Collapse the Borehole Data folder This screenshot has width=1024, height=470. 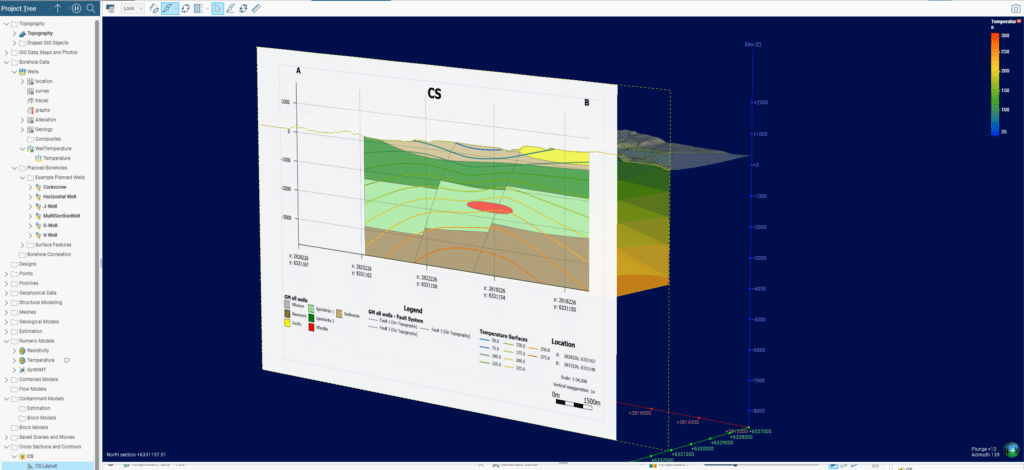(7, 62)
